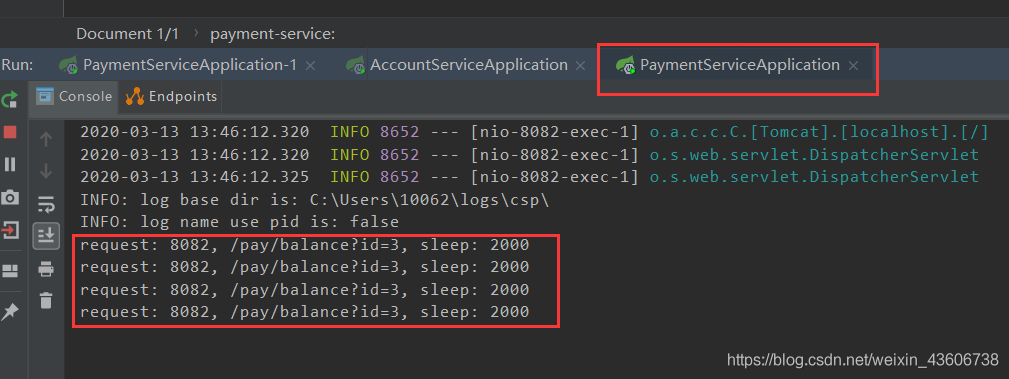The height and width of the screenshot is (379, 1009).
Task: Click the layout restore icon in the left strip
Action: click(10, 271)
